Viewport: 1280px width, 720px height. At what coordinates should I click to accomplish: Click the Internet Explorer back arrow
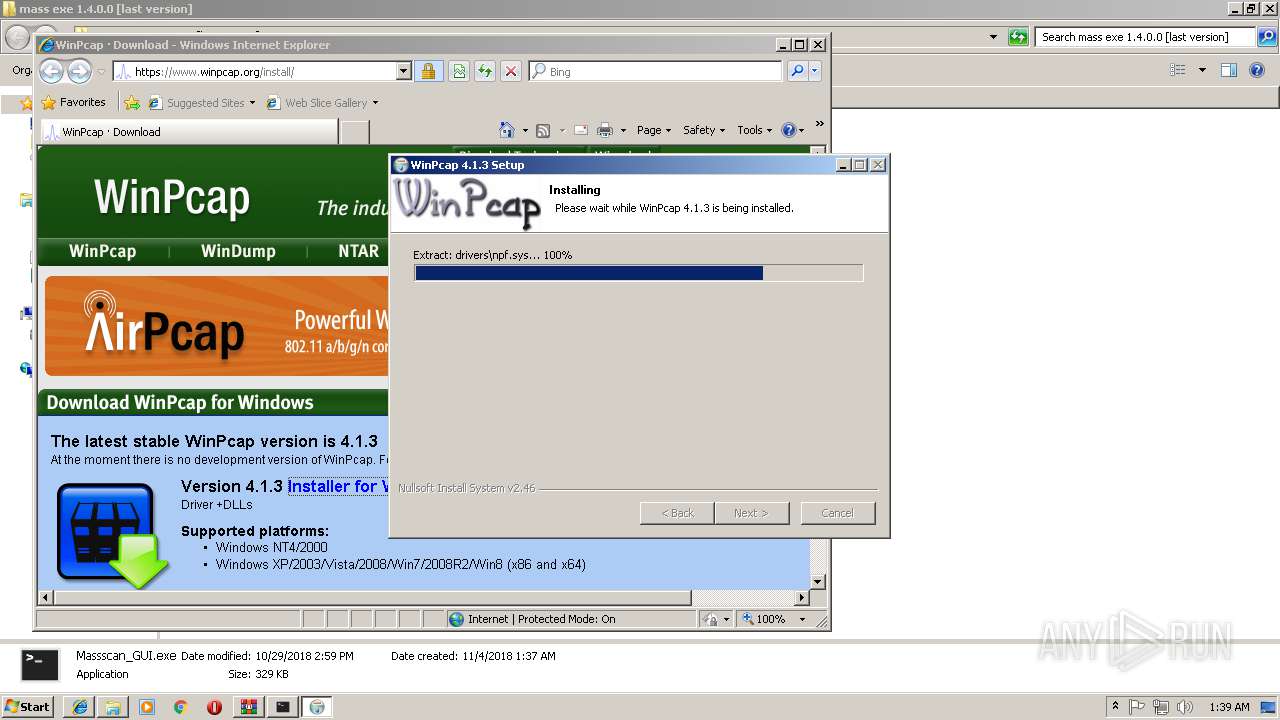(51, 71)
